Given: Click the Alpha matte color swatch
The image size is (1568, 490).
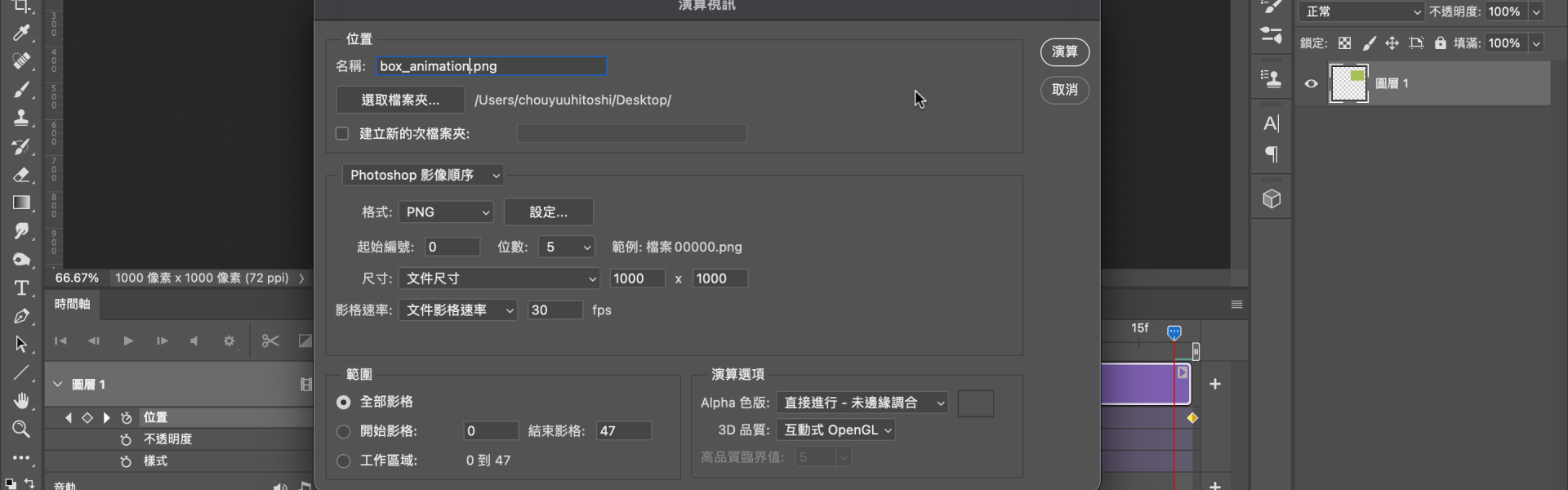Looking at the screenshot, I should [975, 403].
